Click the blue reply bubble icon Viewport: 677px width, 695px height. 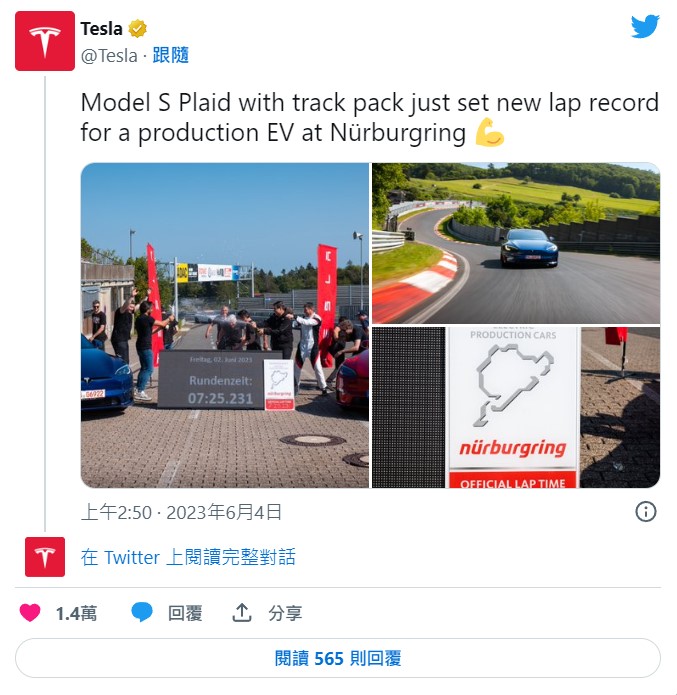[x=142, y=613]
